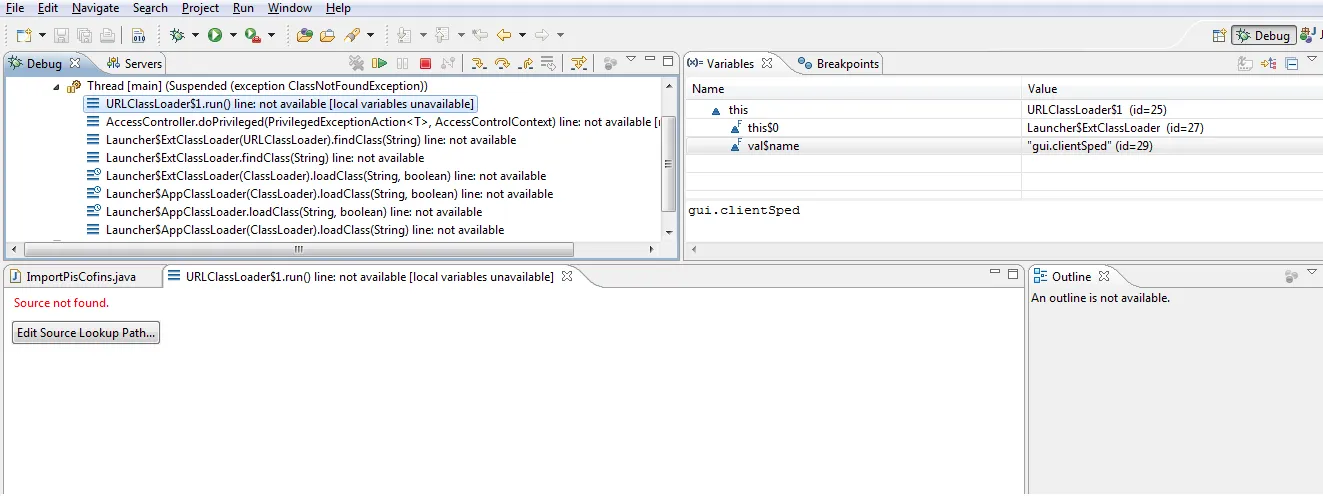
Task: Click Collapse All in Variables view
Action: pyautogui.click(x=1291, y=63)
